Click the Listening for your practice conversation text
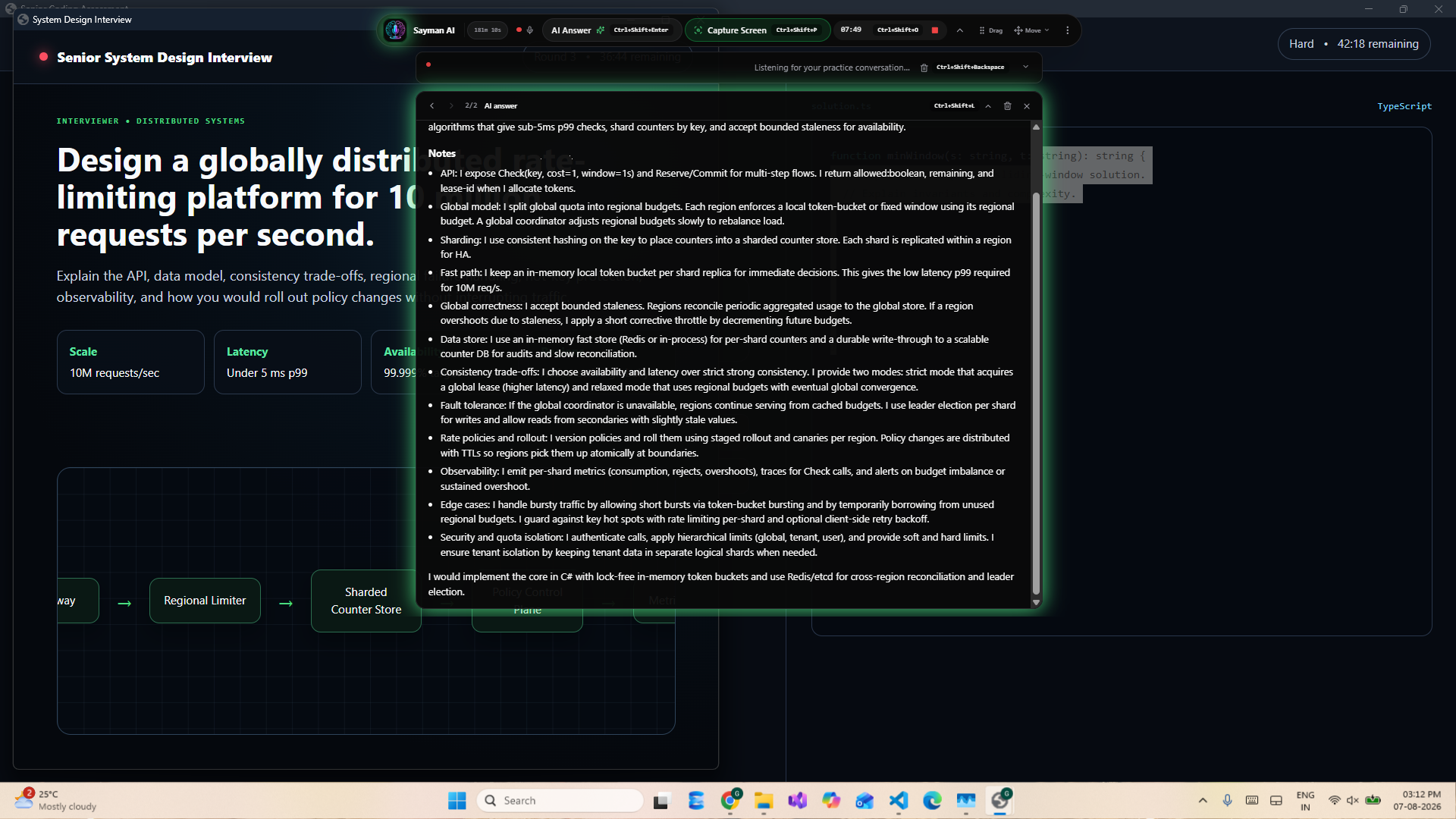Image resolution: width=1456 pixels, height=819 pixels. click(x=832, y=67)
